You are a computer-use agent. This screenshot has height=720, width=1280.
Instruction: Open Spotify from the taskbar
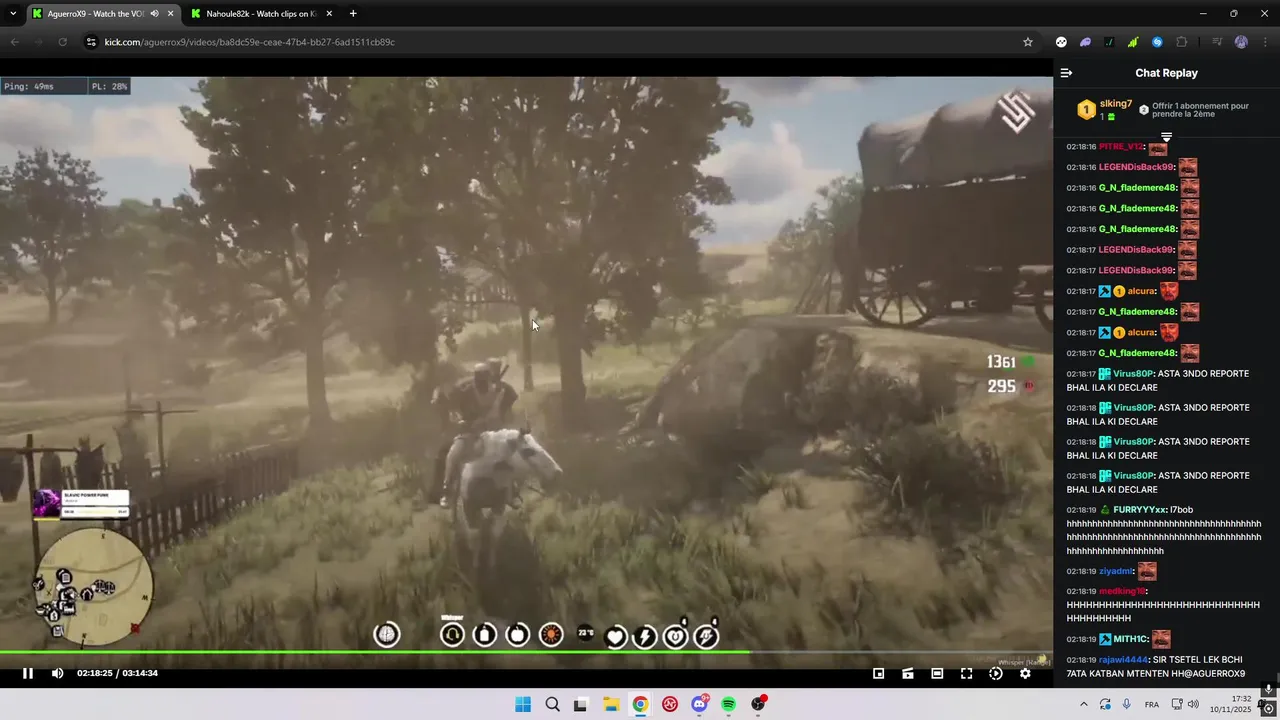pos(729,704)
